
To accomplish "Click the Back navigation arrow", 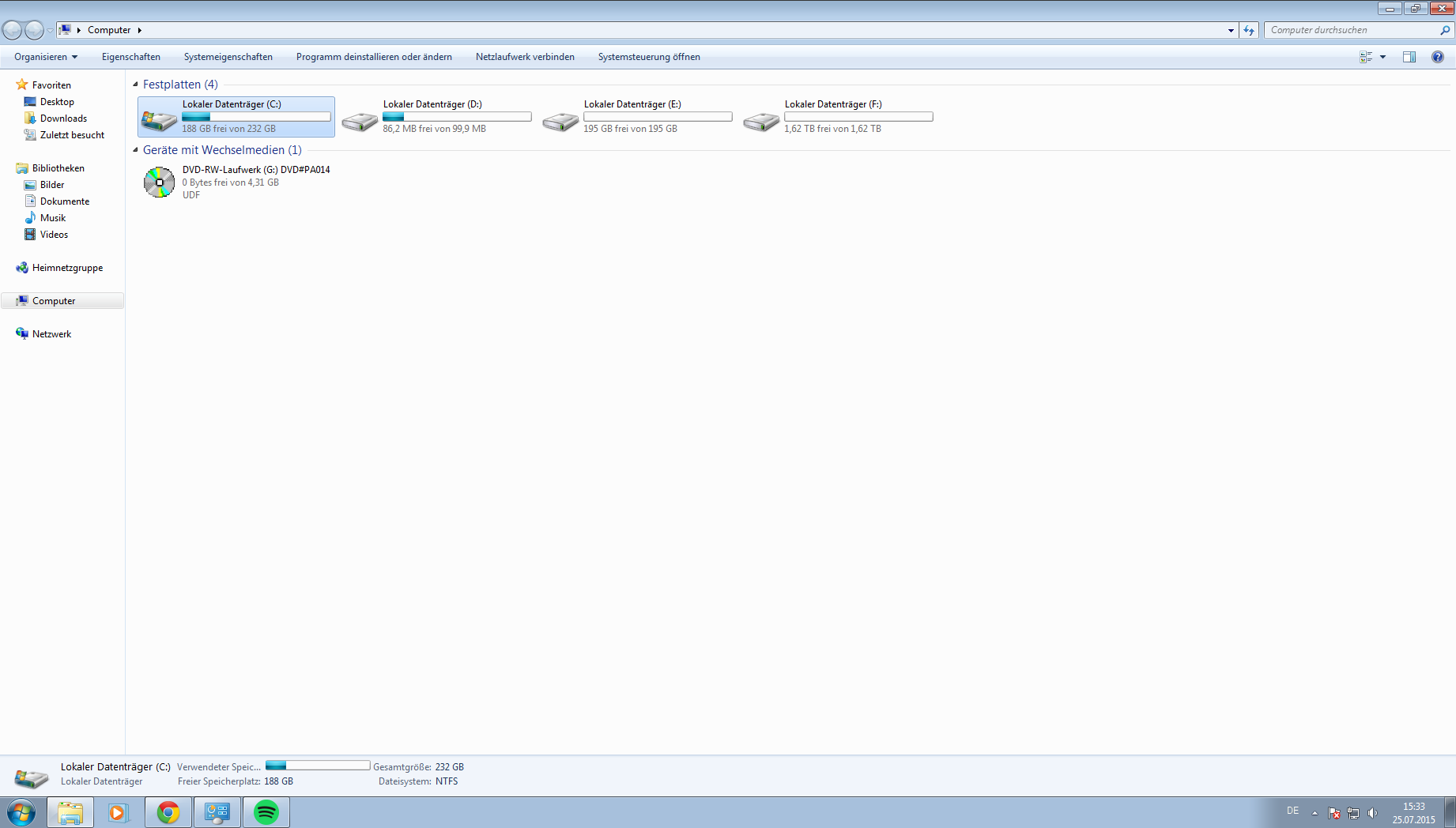I will tap(13, 30).
